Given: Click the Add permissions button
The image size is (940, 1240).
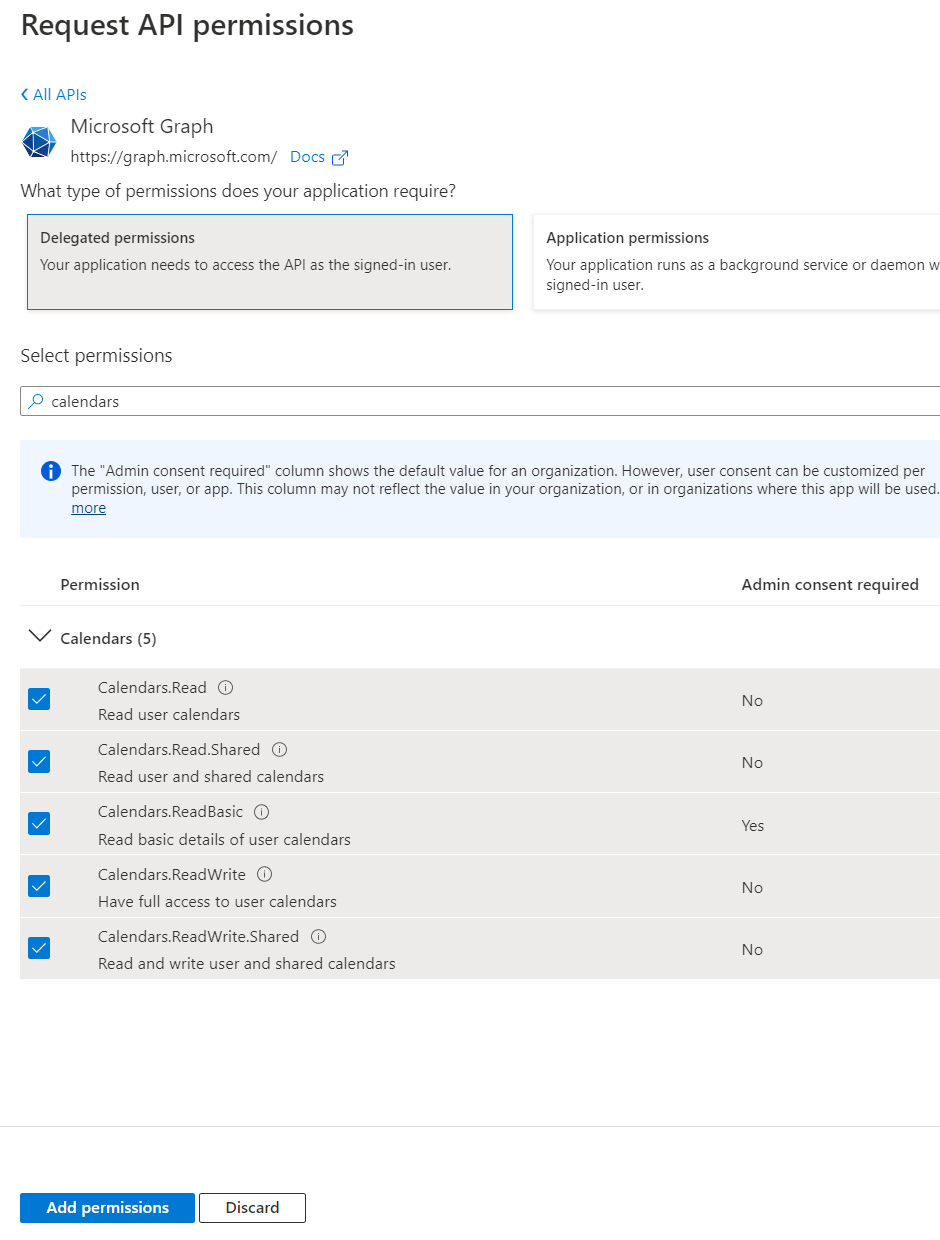Looking at the screenshot, I should pos(108,1208).
